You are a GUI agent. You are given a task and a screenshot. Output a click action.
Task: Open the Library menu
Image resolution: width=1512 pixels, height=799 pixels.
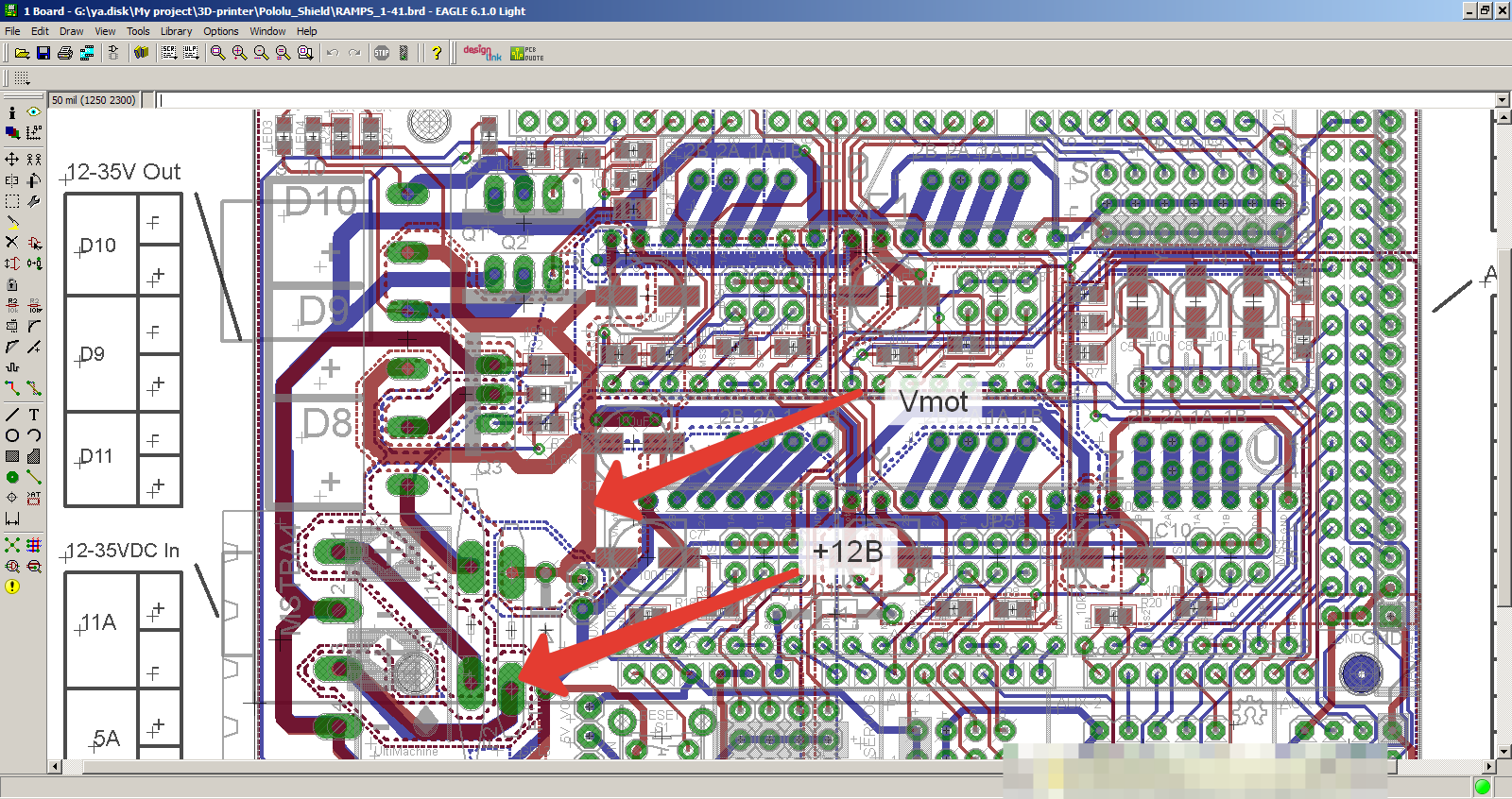[176, 31]
